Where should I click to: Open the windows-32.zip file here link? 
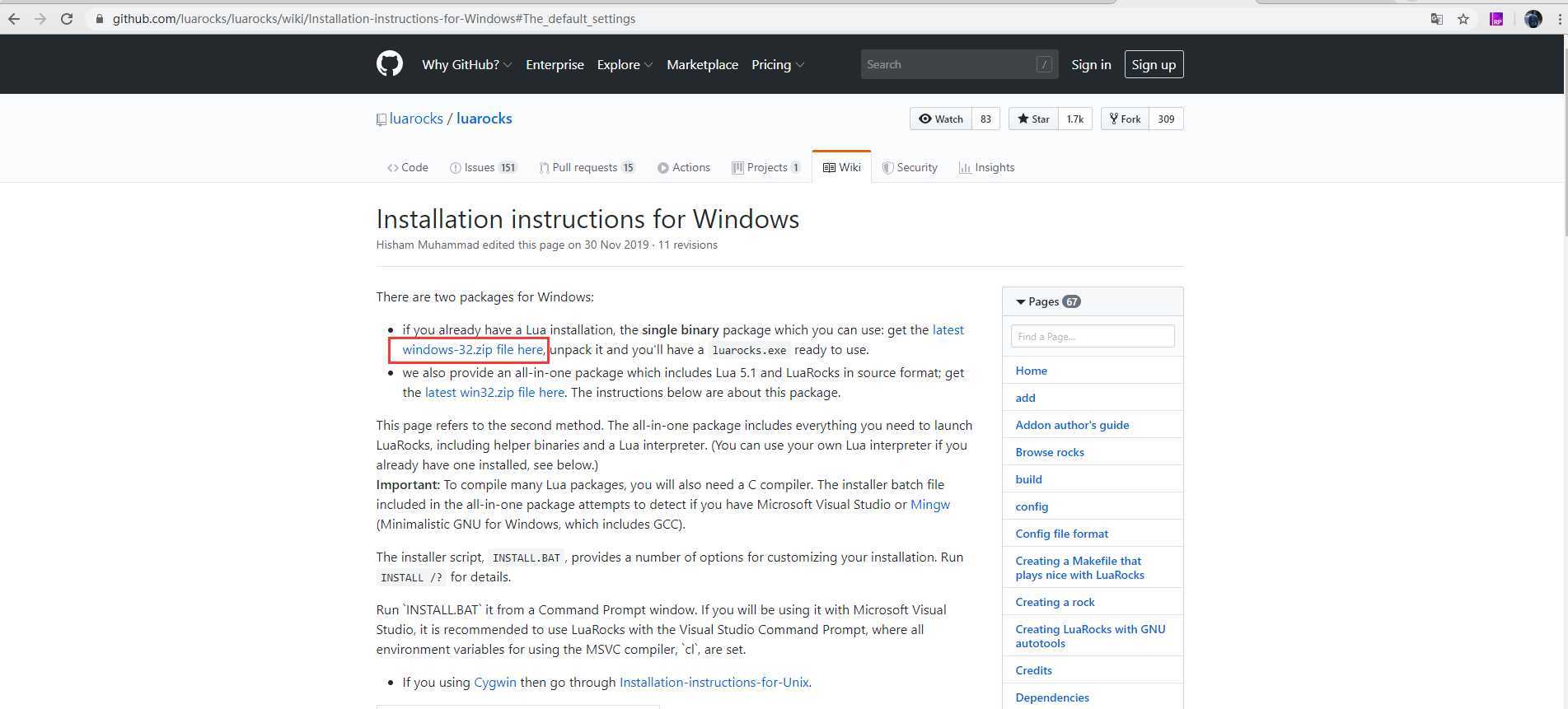473,349
